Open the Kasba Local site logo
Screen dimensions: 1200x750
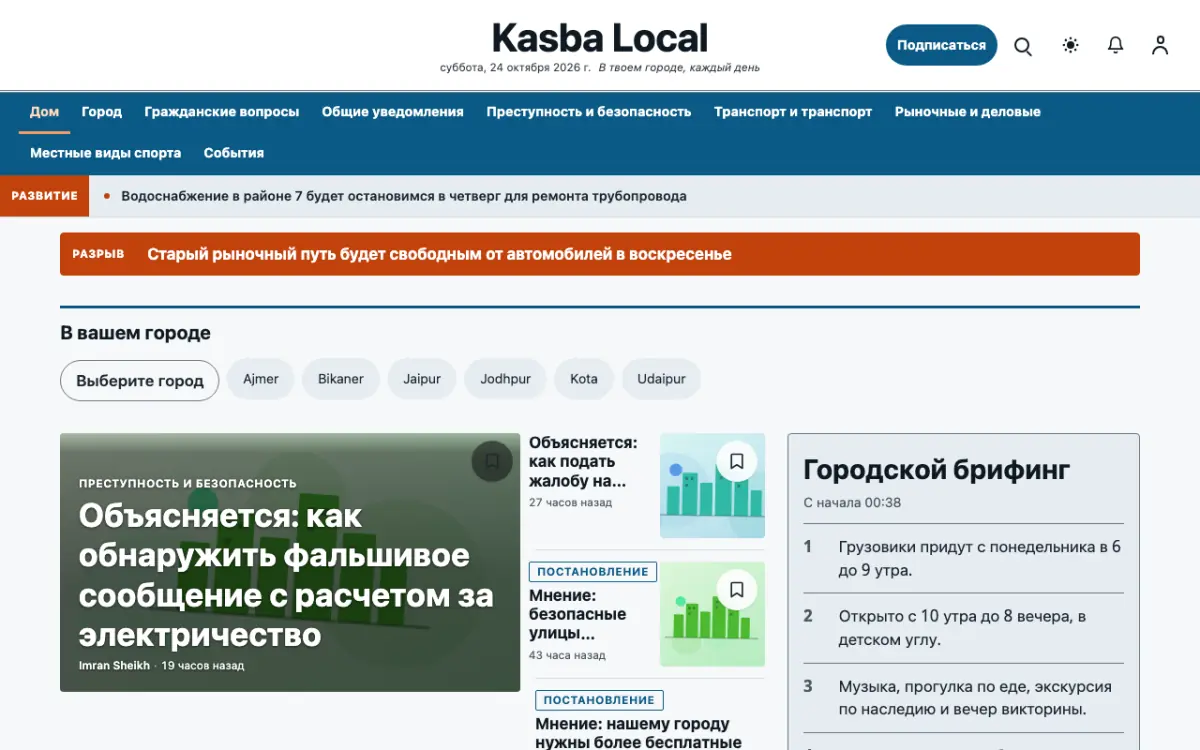[x=600, y=38]
